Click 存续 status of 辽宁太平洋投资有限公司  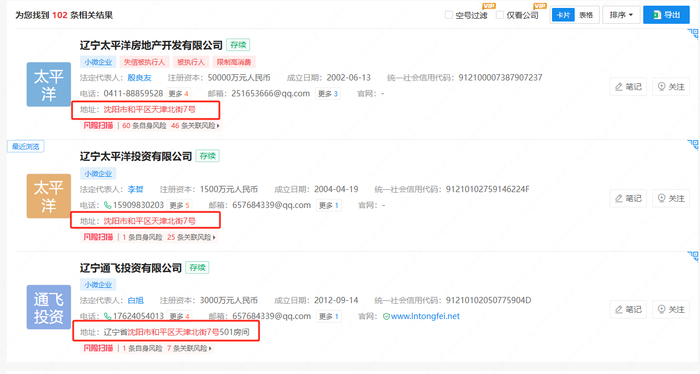point(208,156)
